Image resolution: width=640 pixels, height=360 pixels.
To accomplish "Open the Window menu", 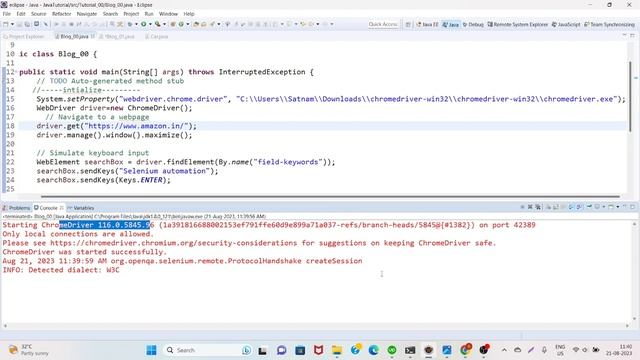I will [x=168, y=14].
